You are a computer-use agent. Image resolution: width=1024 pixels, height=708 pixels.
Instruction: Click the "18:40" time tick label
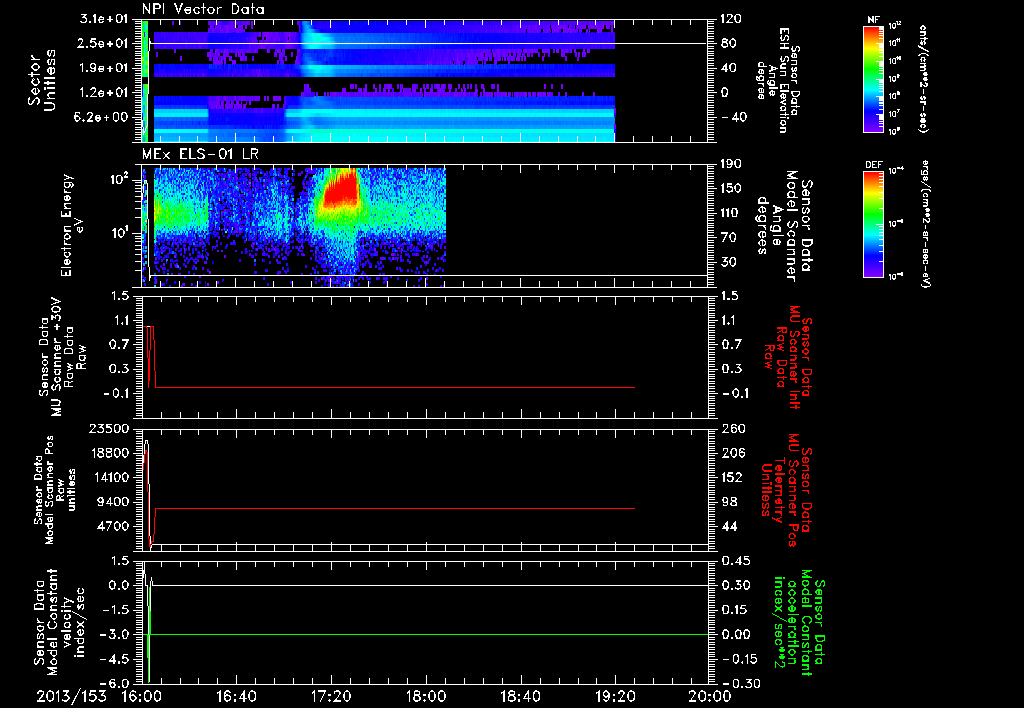click(x=520, y=696)
